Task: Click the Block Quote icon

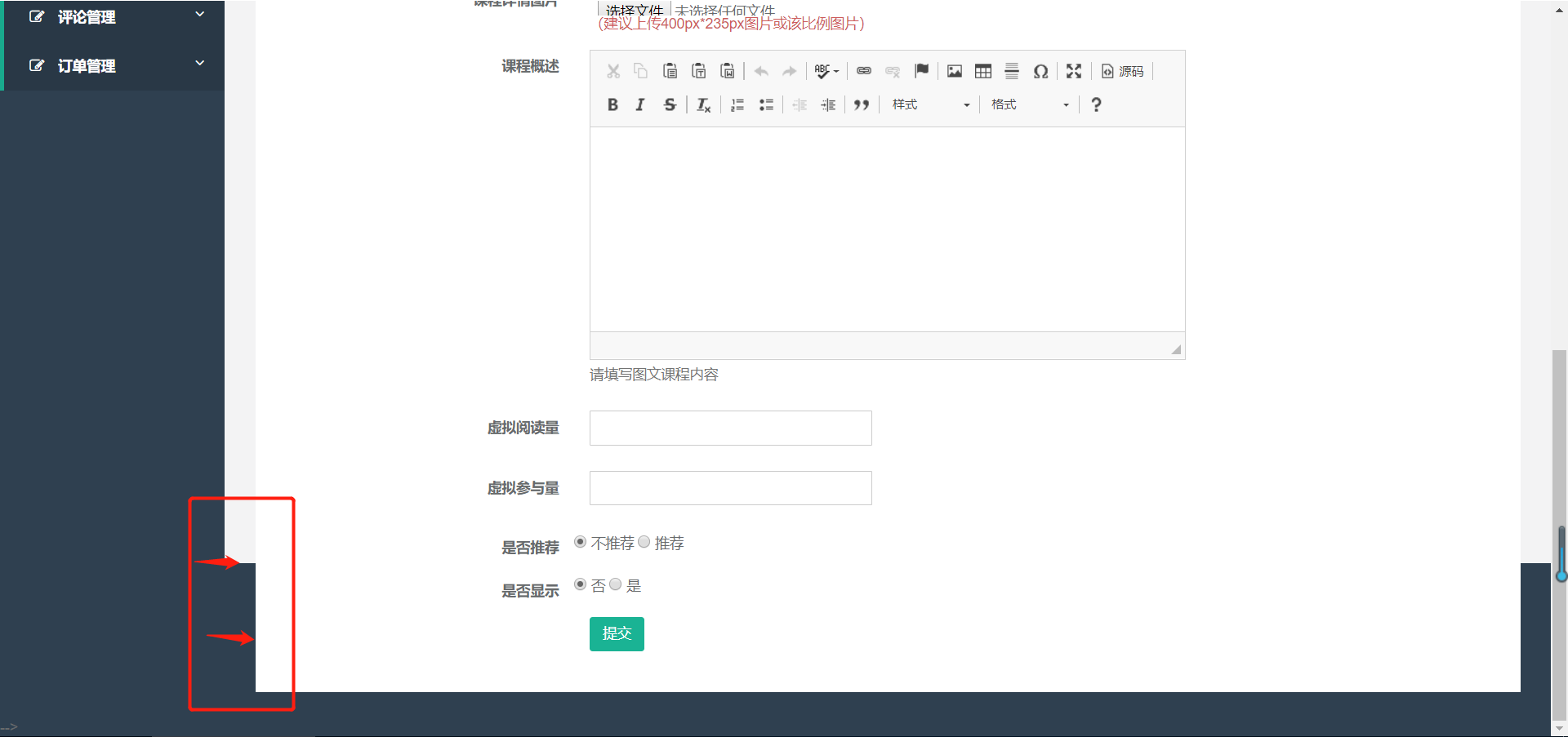Action: pyautogui.click(x=862, y=104)
